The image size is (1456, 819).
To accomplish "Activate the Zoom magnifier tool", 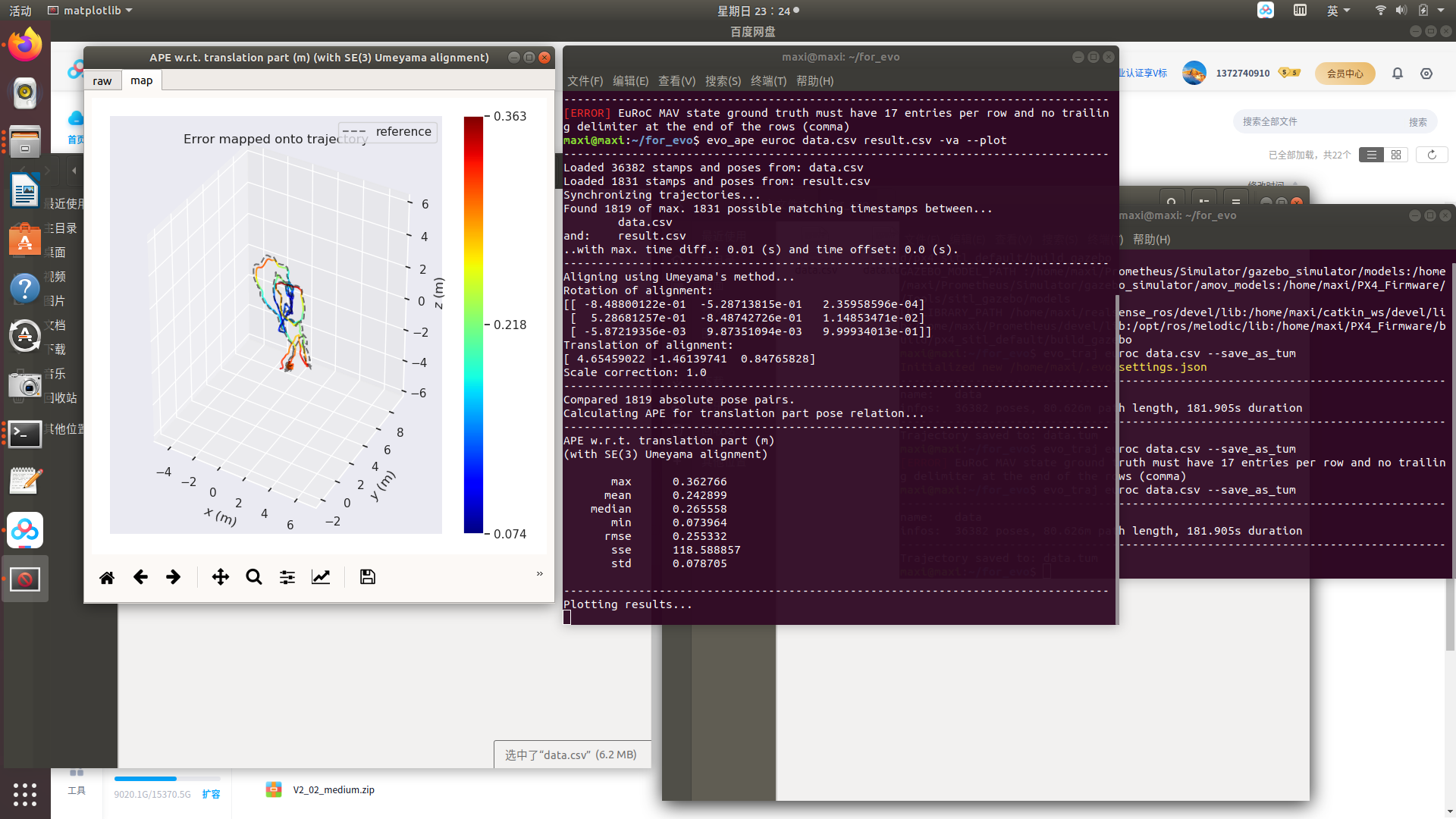I will pyautogui.click(x=254, y=577).
